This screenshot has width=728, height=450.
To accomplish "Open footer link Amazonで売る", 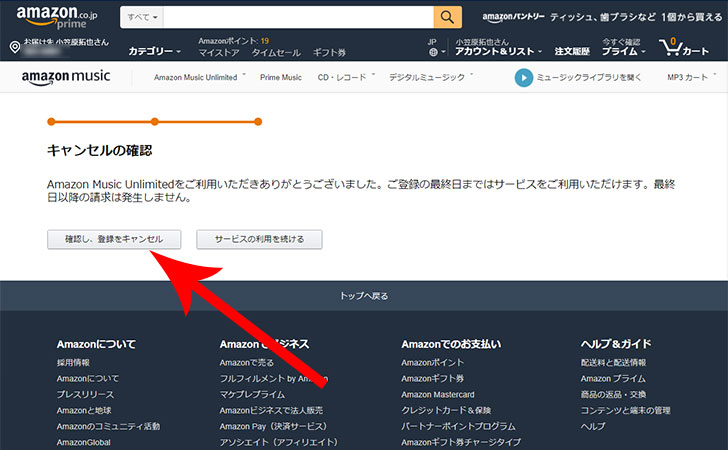I will [247, 363].
